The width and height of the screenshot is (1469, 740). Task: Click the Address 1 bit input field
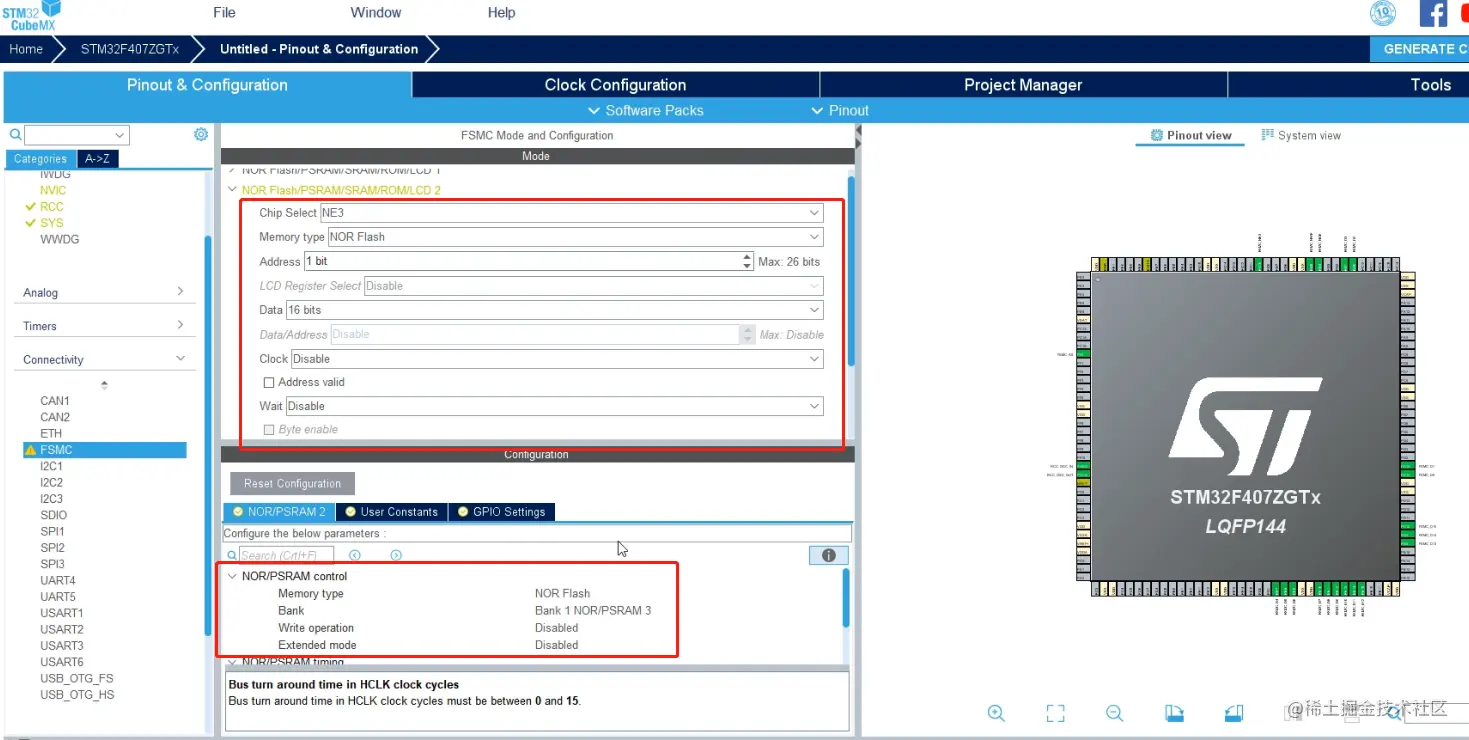(523, 261)
